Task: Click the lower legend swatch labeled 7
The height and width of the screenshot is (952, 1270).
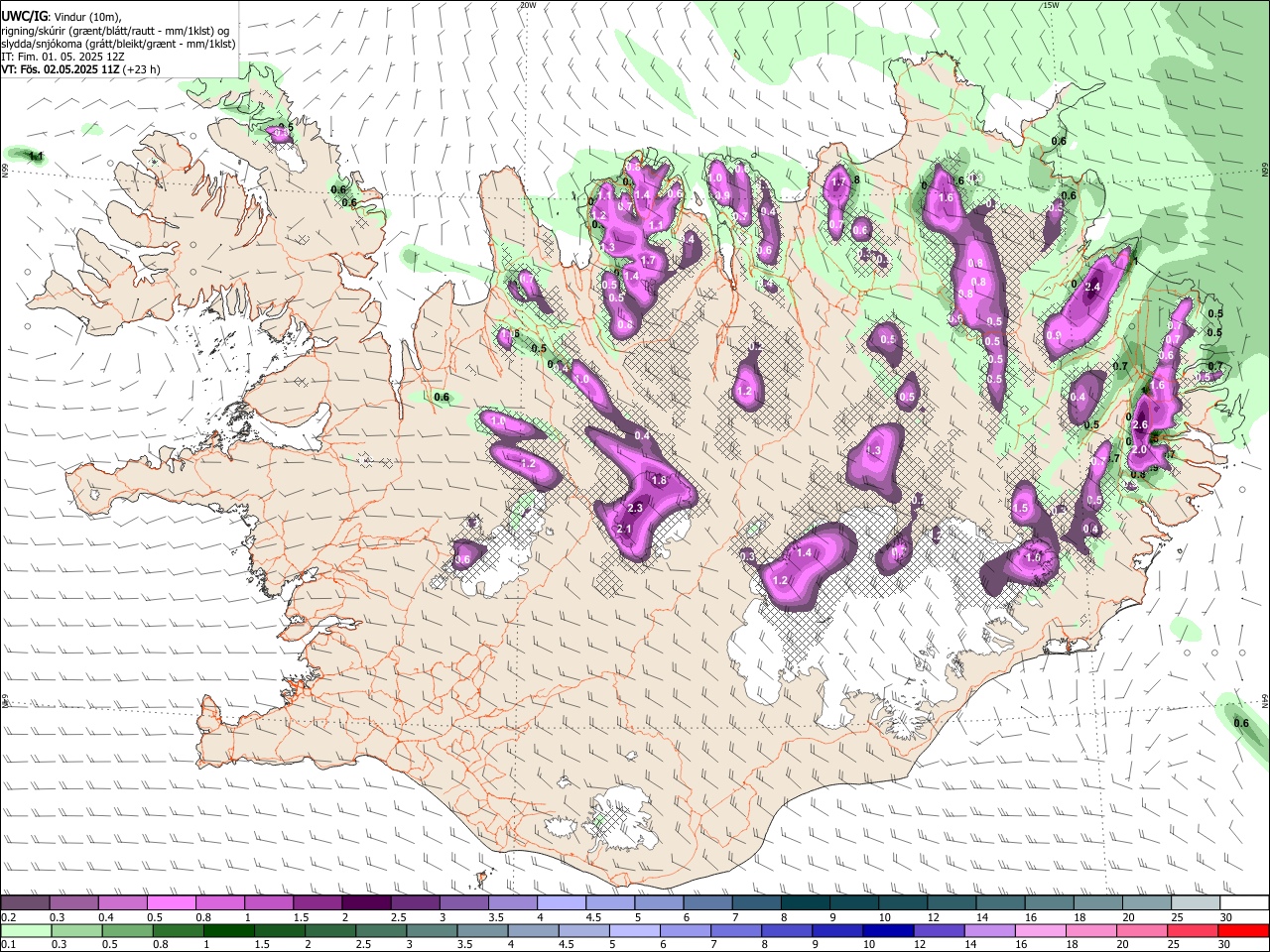Action: coord(734,930)
